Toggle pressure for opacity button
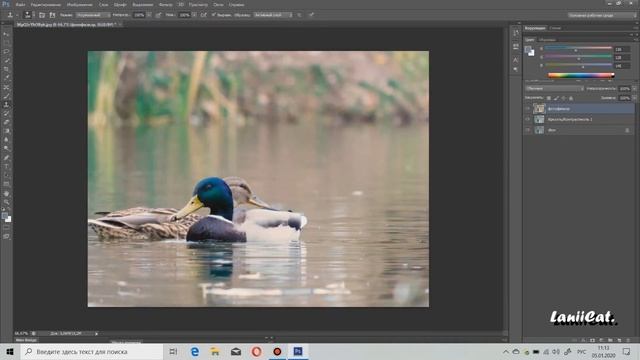This screenshot has height=360, width=640. [x=158, y=15]
